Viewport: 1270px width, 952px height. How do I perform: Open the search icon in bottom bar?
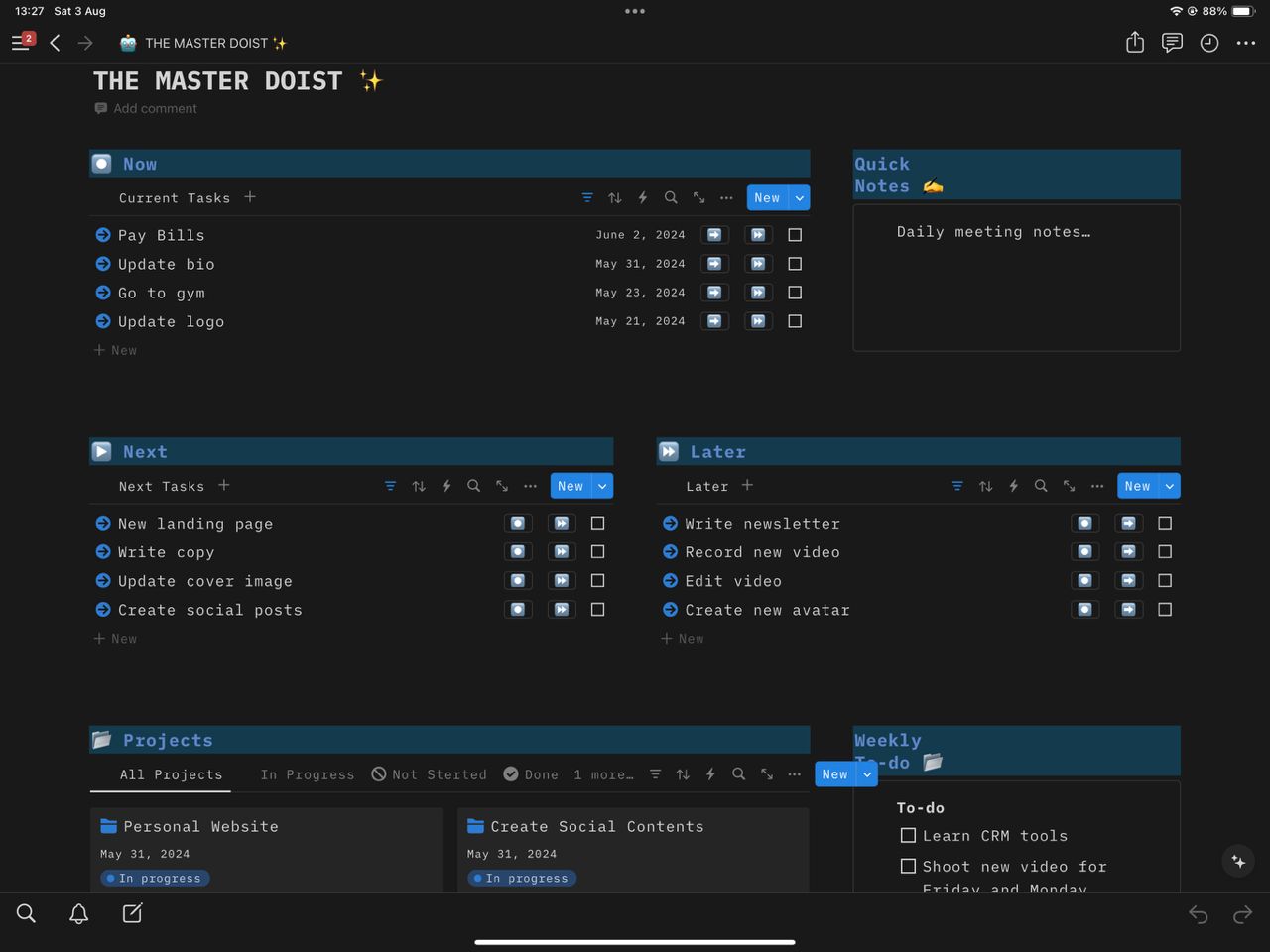click(x=26, y=913)
